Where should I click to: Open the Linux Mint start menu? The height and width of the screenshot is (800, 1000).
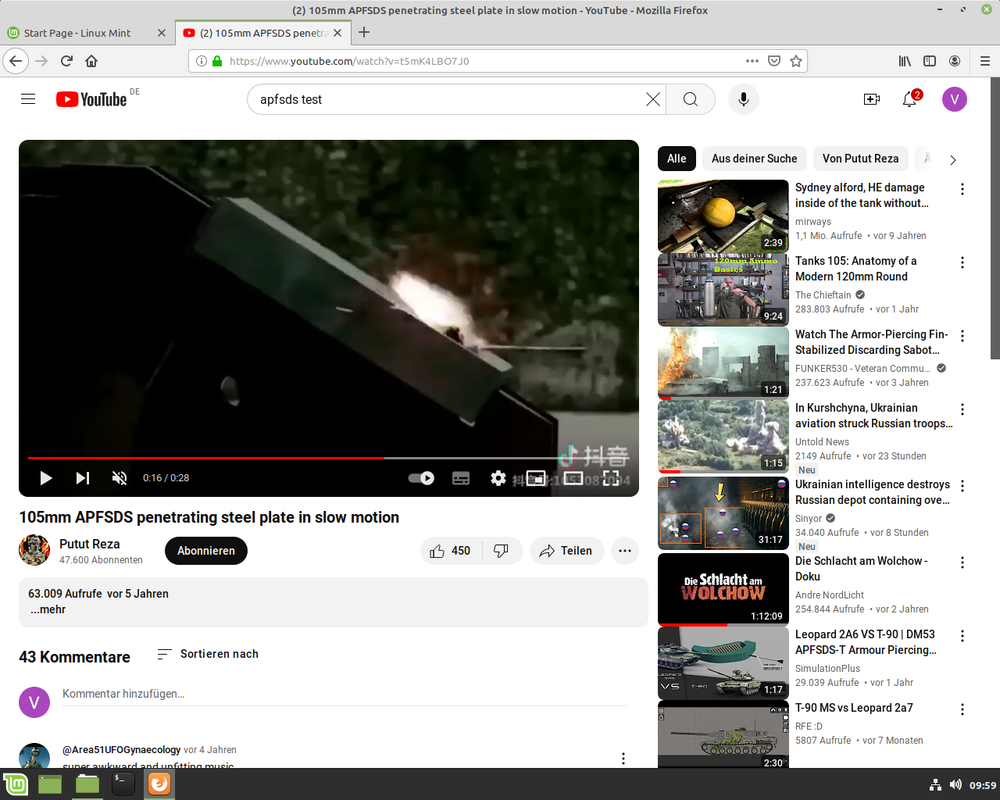(15, 783)
